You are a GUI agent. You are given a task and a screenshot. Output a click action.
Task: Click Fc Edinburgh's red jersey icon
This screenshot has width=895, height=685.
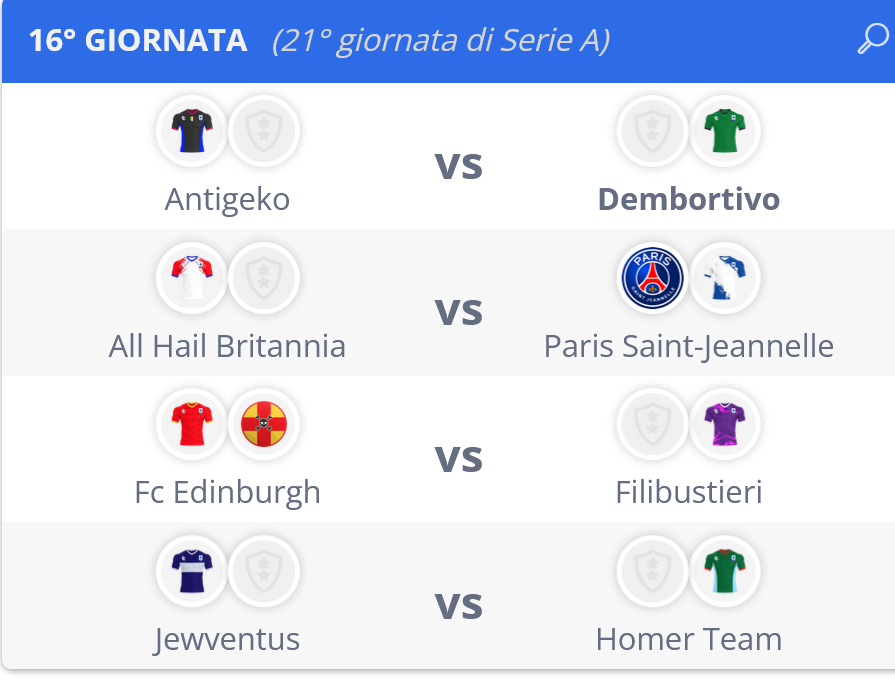click(x=191, y=424)
